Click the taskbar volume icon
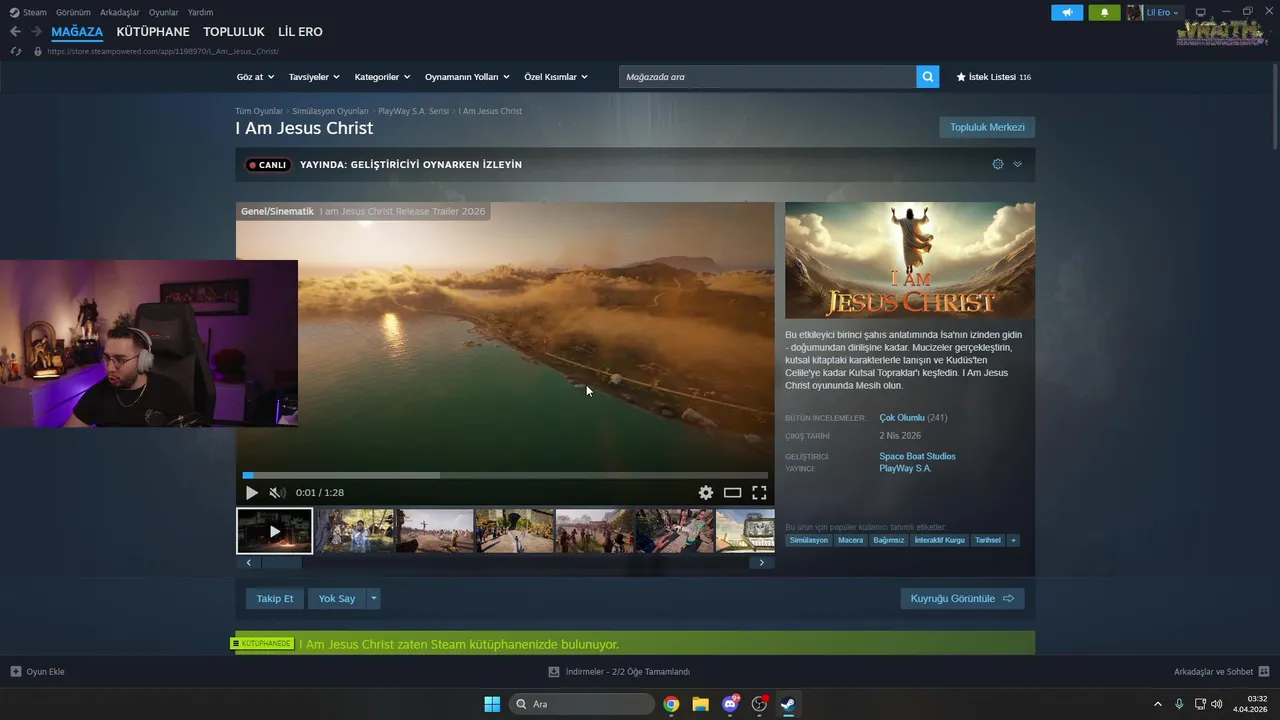 tap(1217, 704)
